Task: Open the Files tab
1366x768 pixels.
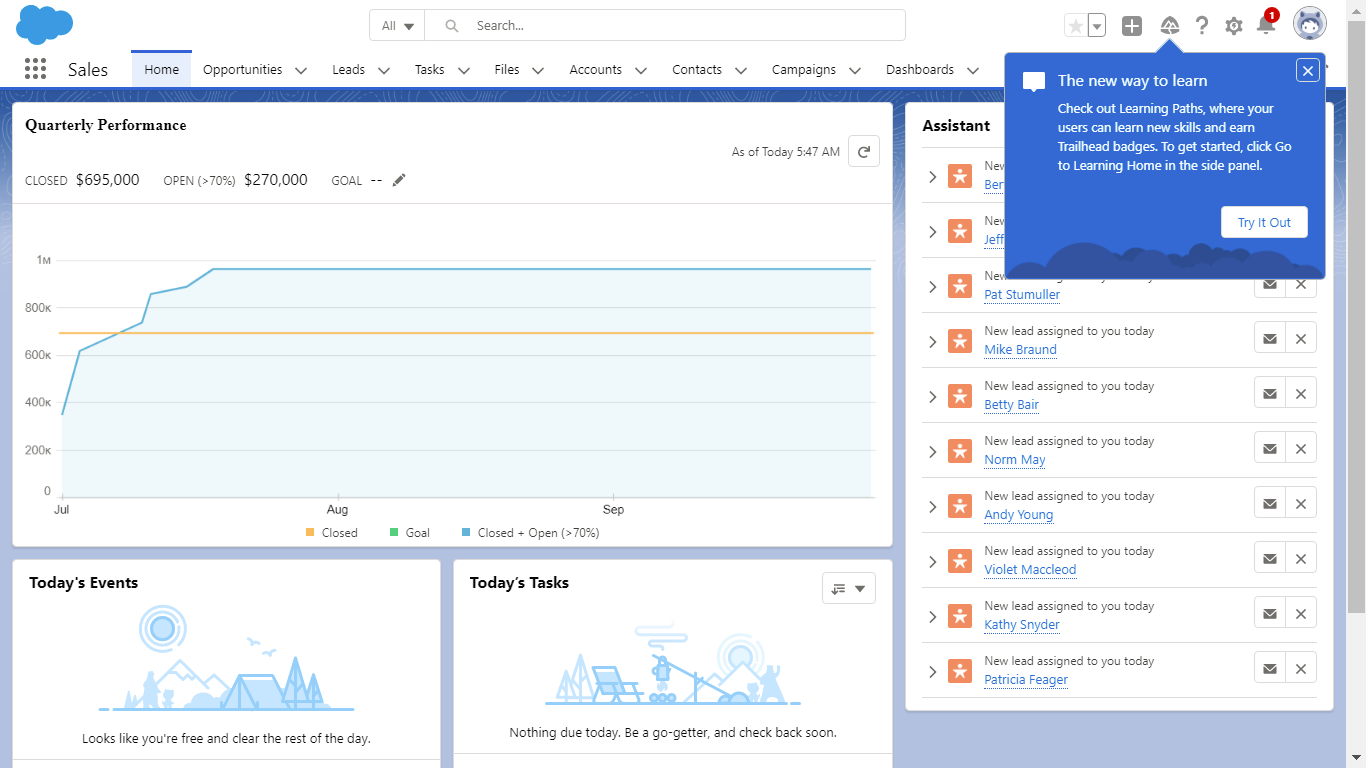Action: [507, 70]
